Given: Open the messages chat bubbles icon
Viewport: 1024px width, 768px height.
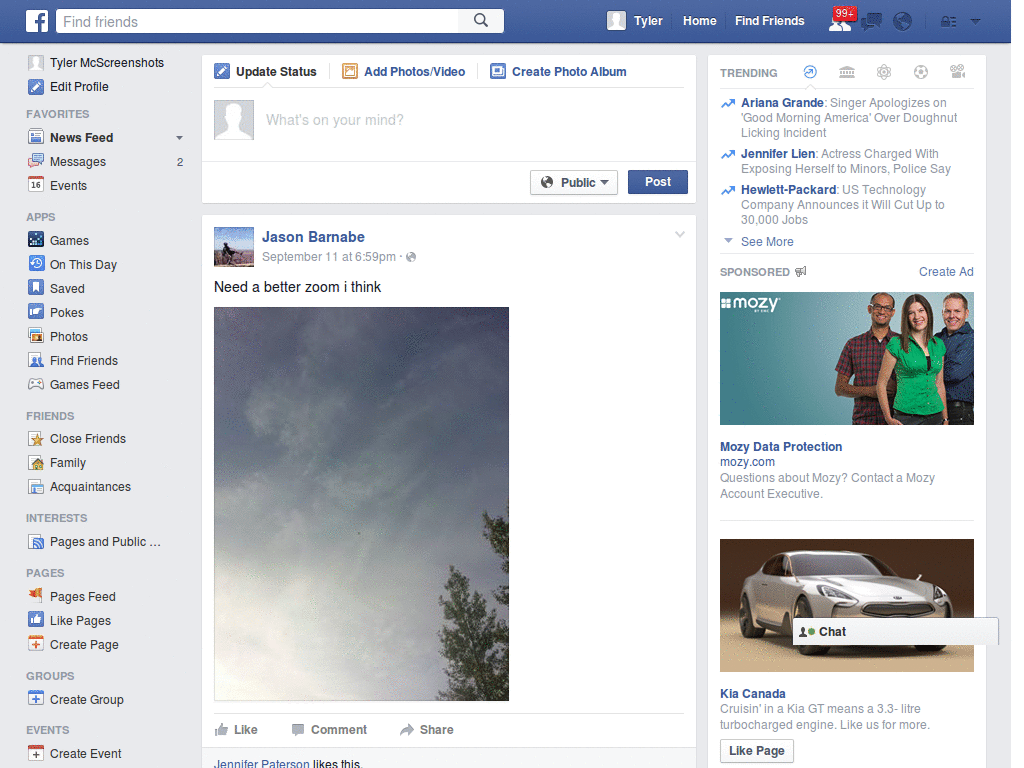Looking at the screenshot, I should 871,22.
